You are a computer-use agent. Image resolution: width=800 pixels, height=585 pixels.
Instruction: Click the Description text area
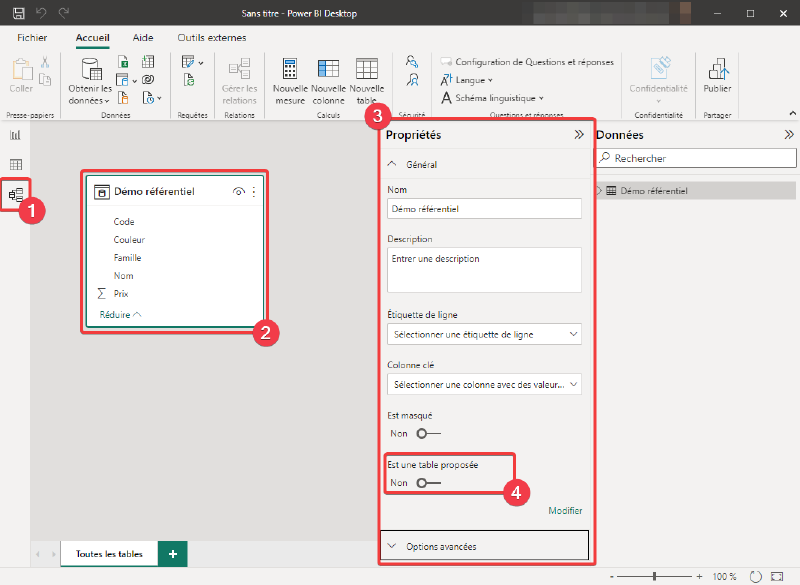tap(484, 270)
